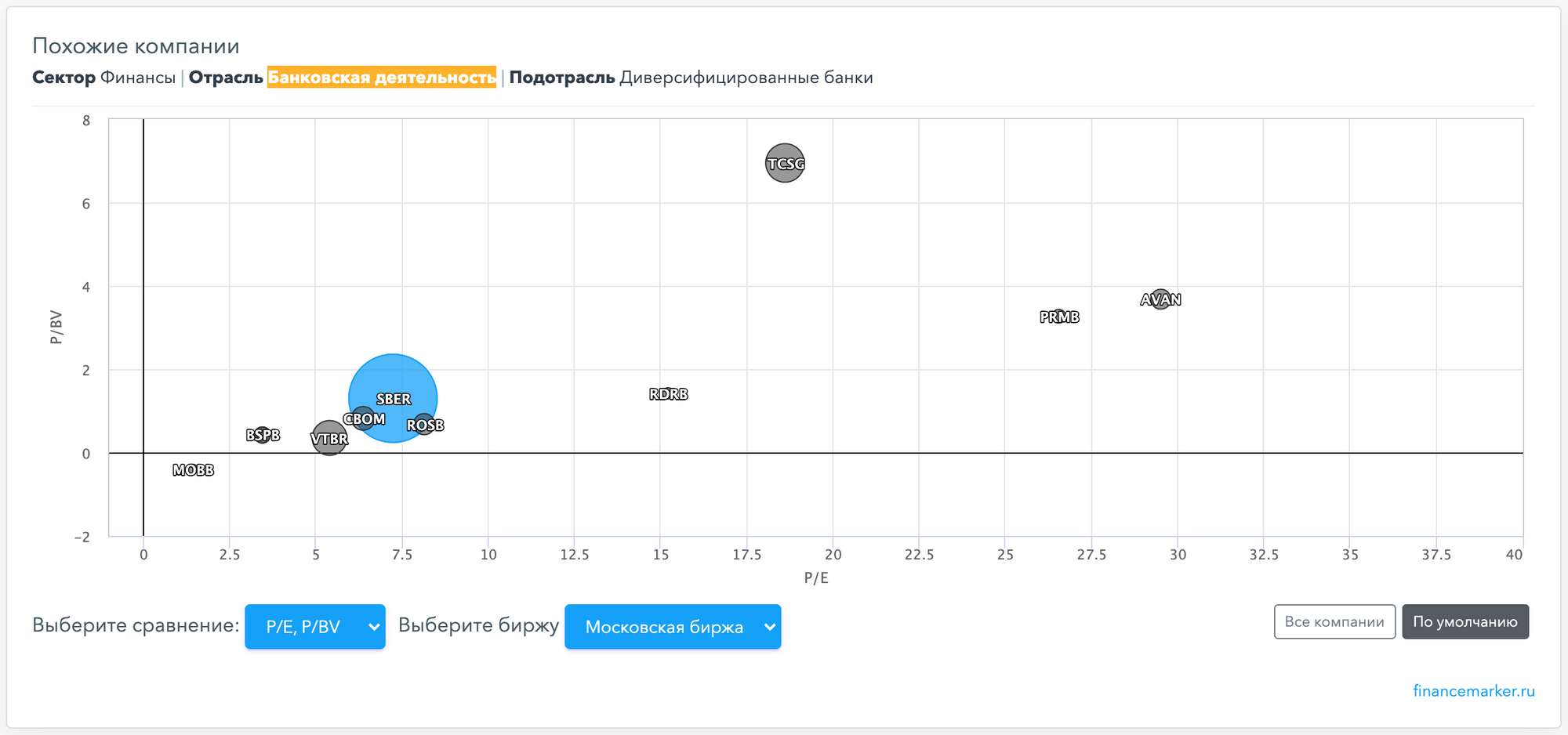Select the MOBB data point
Image resolution: width=1568 pixels, height=735 pixels.
[193, 469]
